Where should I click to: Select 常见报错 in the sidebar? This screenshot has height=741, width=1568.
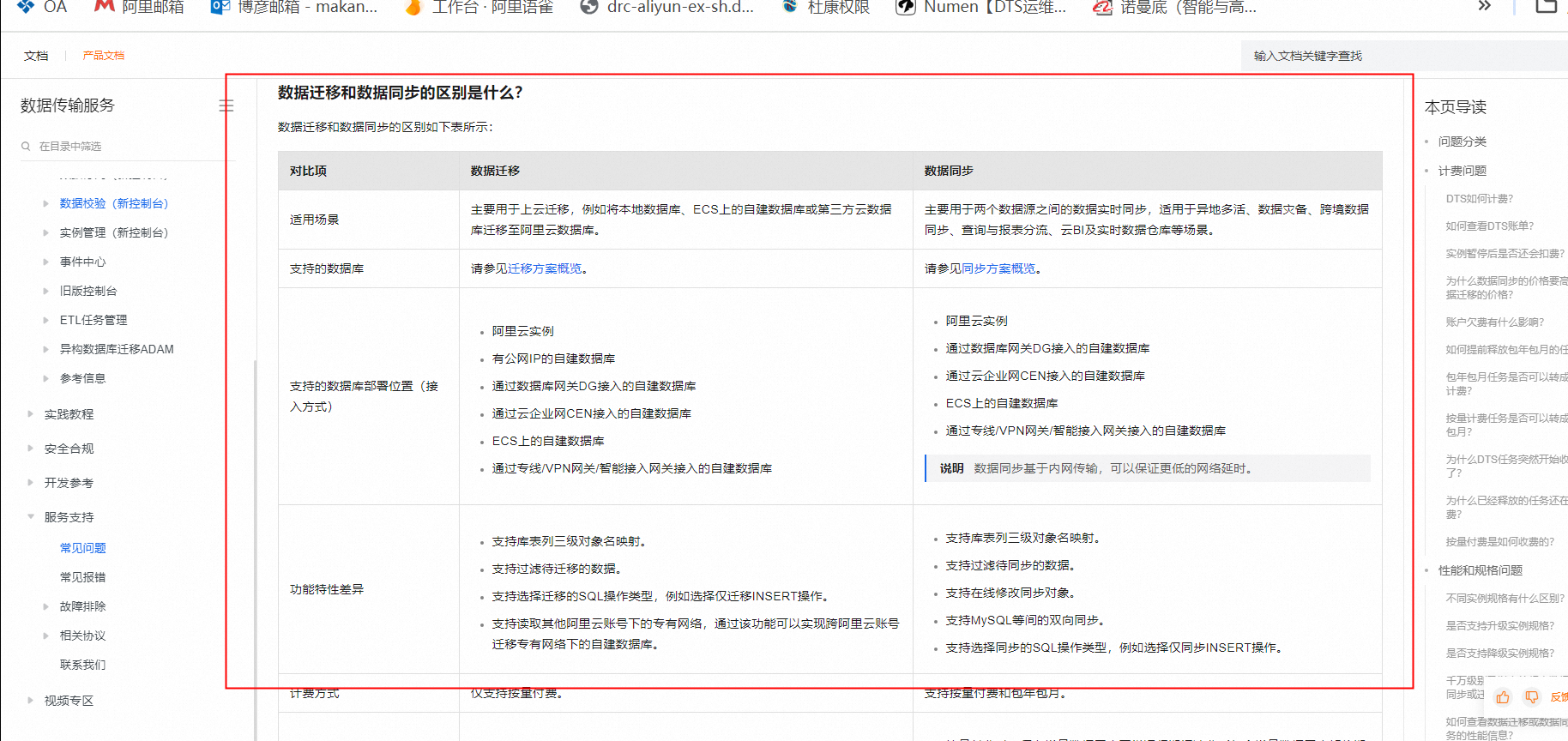(83, 577)
